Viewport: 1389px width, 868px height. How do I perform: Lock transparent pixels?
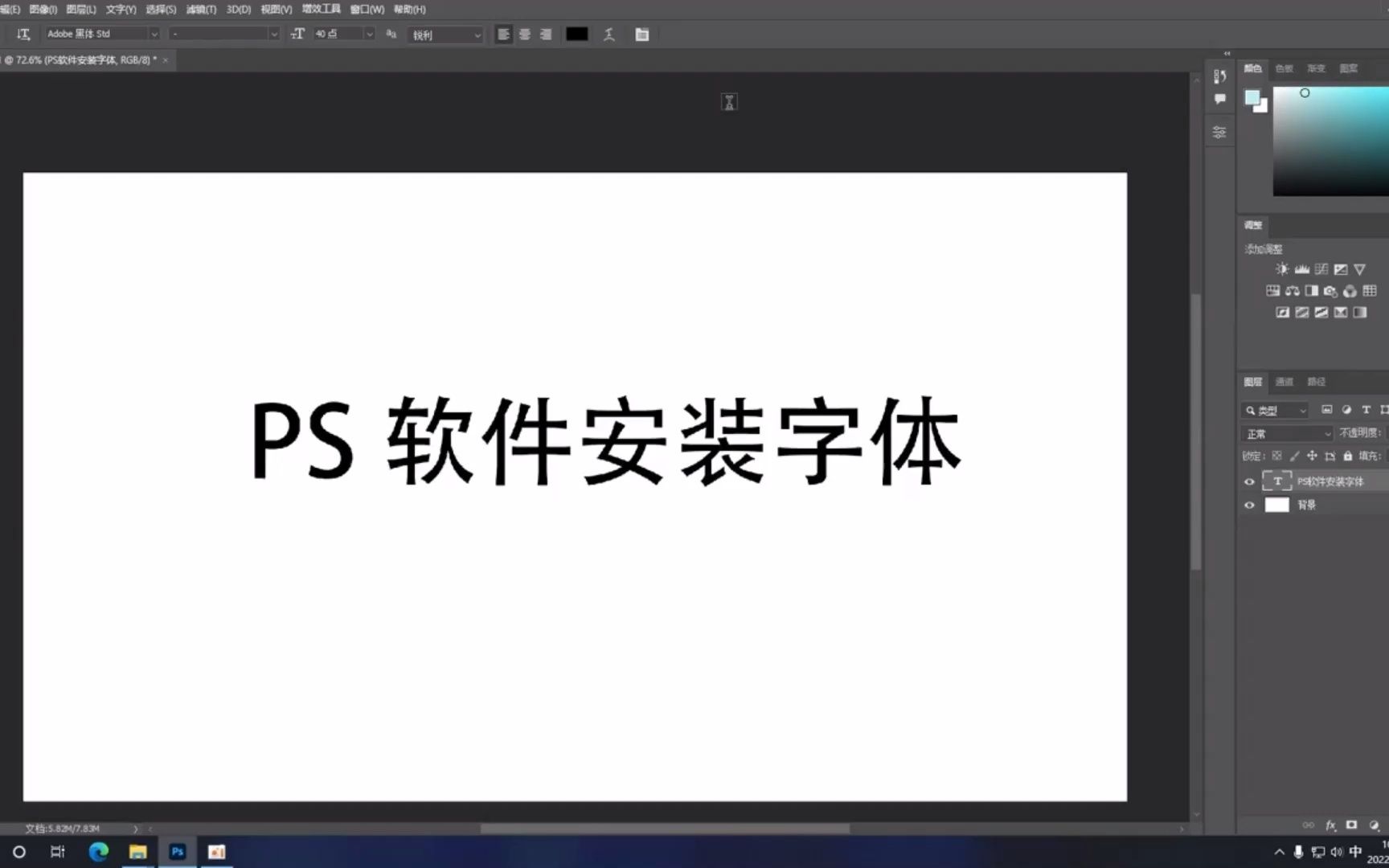point(1276,456)
